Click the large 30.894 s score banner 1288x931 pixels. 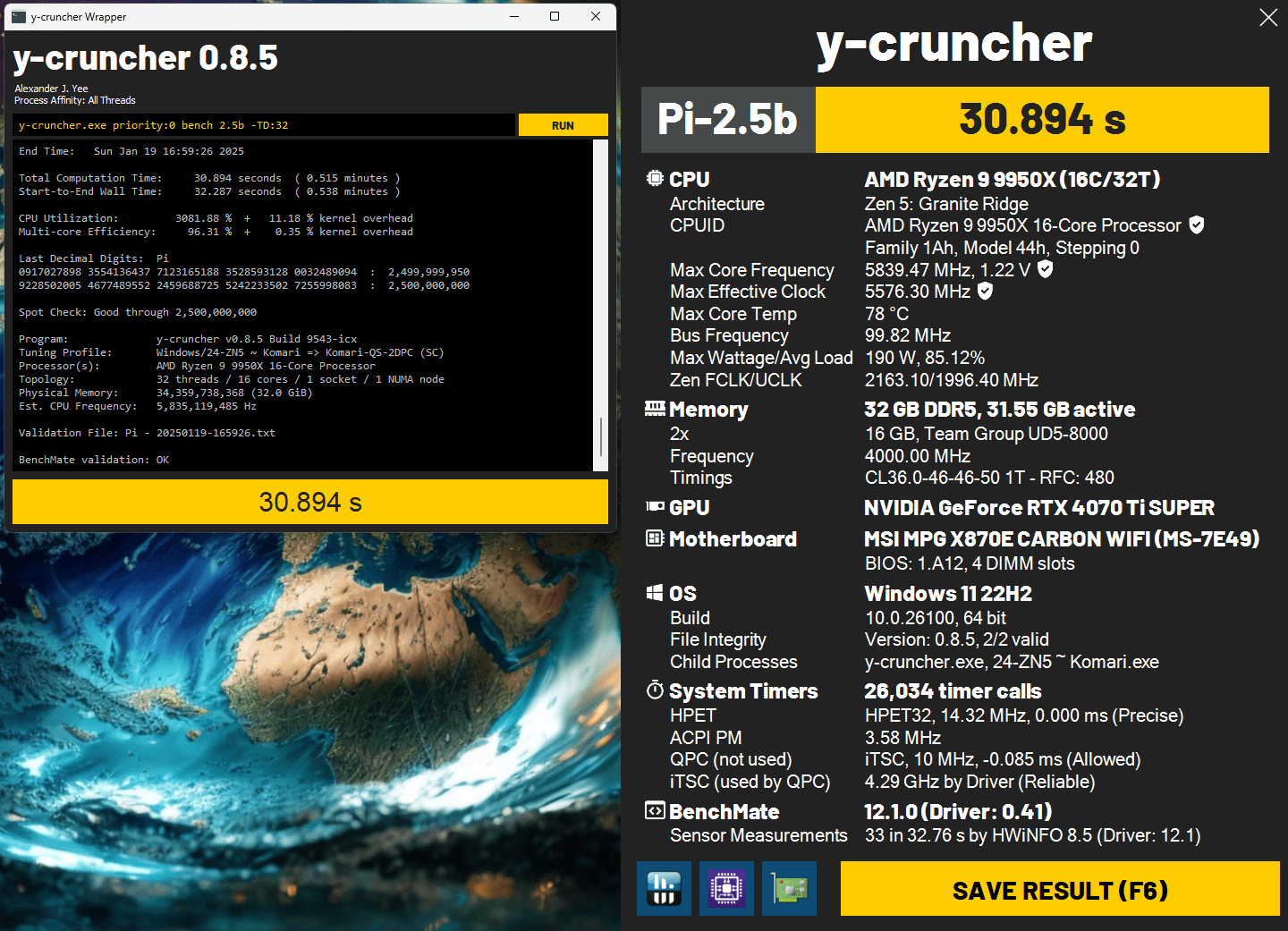[1042, 120]
